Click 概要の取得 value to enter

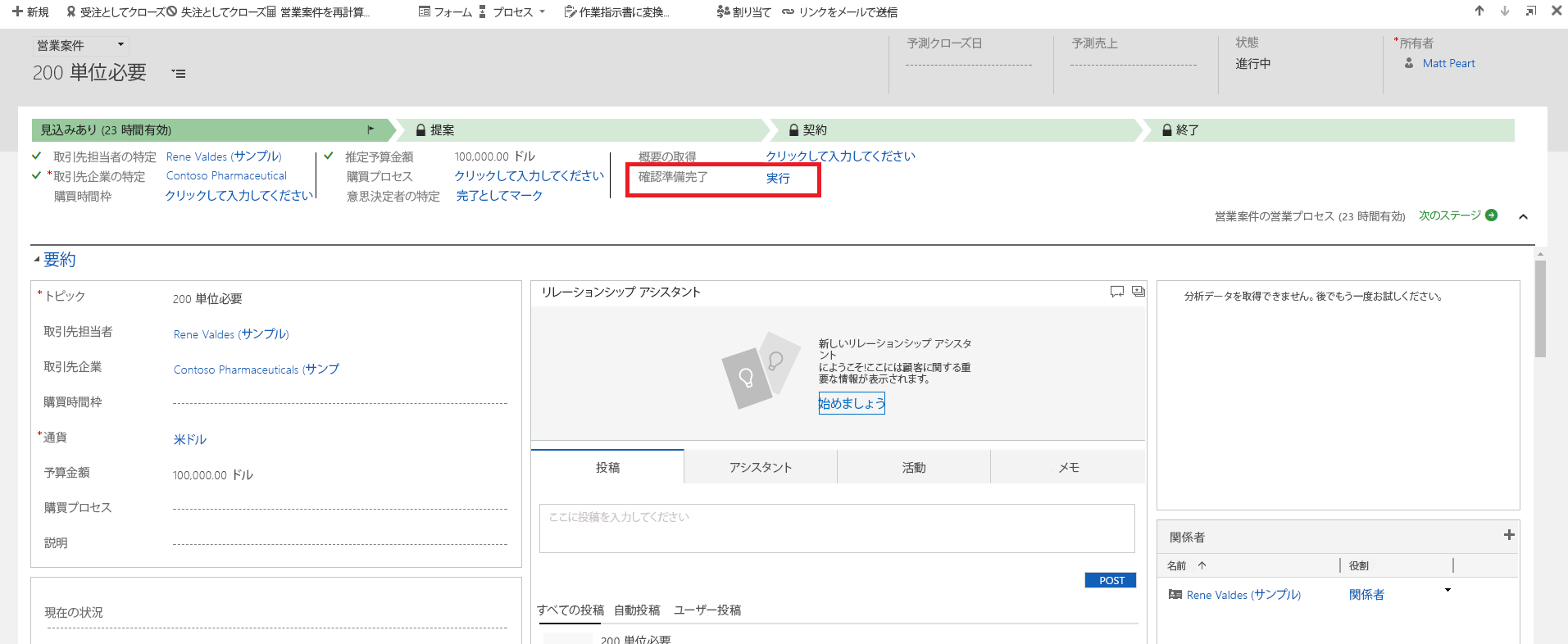[x=840, y=156]
